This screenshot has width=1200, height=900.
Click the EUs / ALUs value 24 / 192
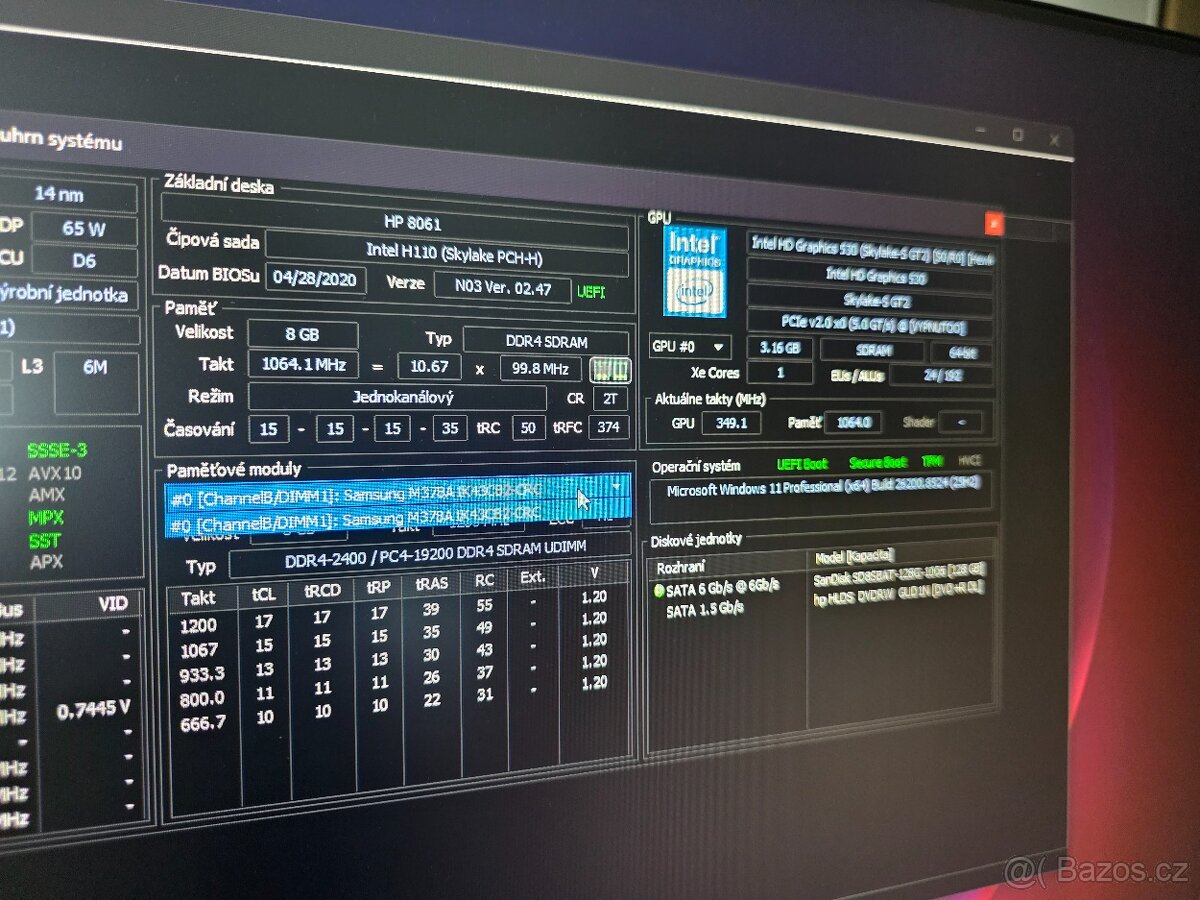pos(940,377)
